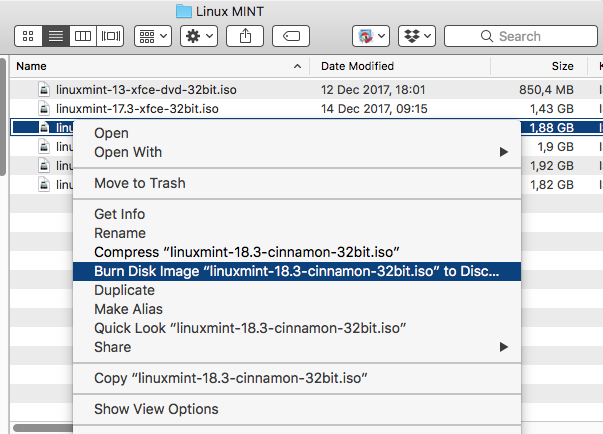603x434 pixels.
Task: Click the date 14 Dec 2017, 09:15
Action: (374, 109)
